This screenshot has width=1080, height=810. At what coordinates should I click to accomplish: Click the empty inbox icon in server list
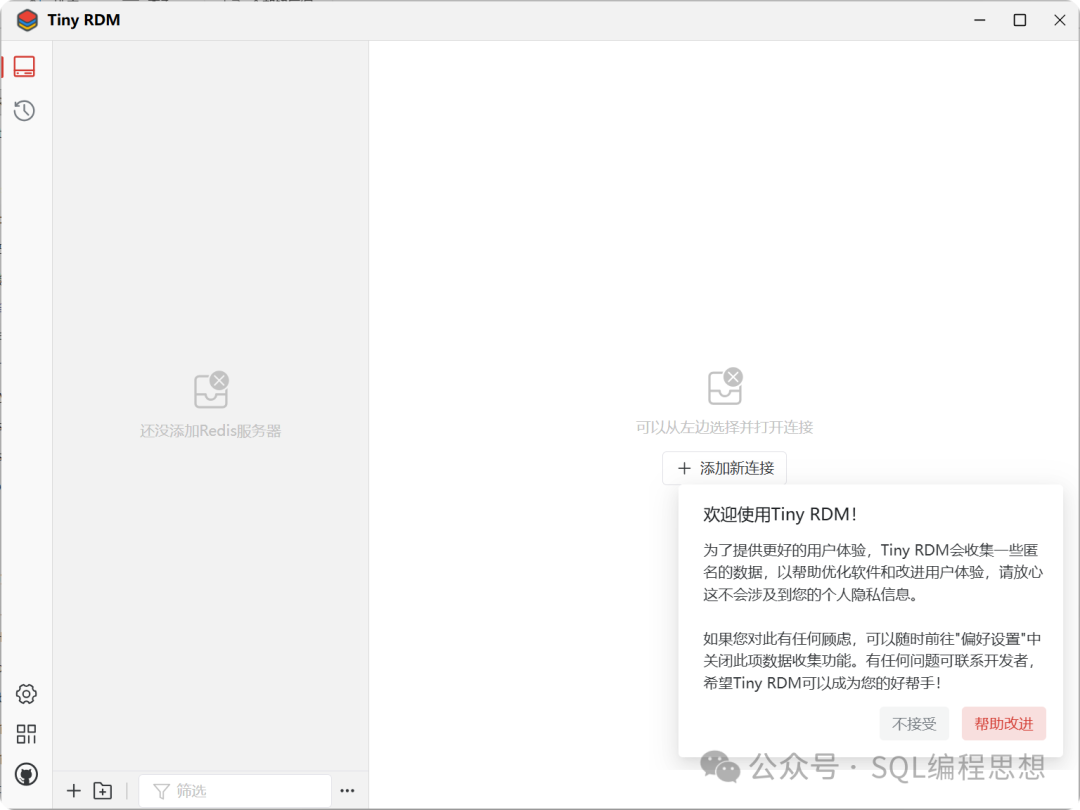point(211,390)
